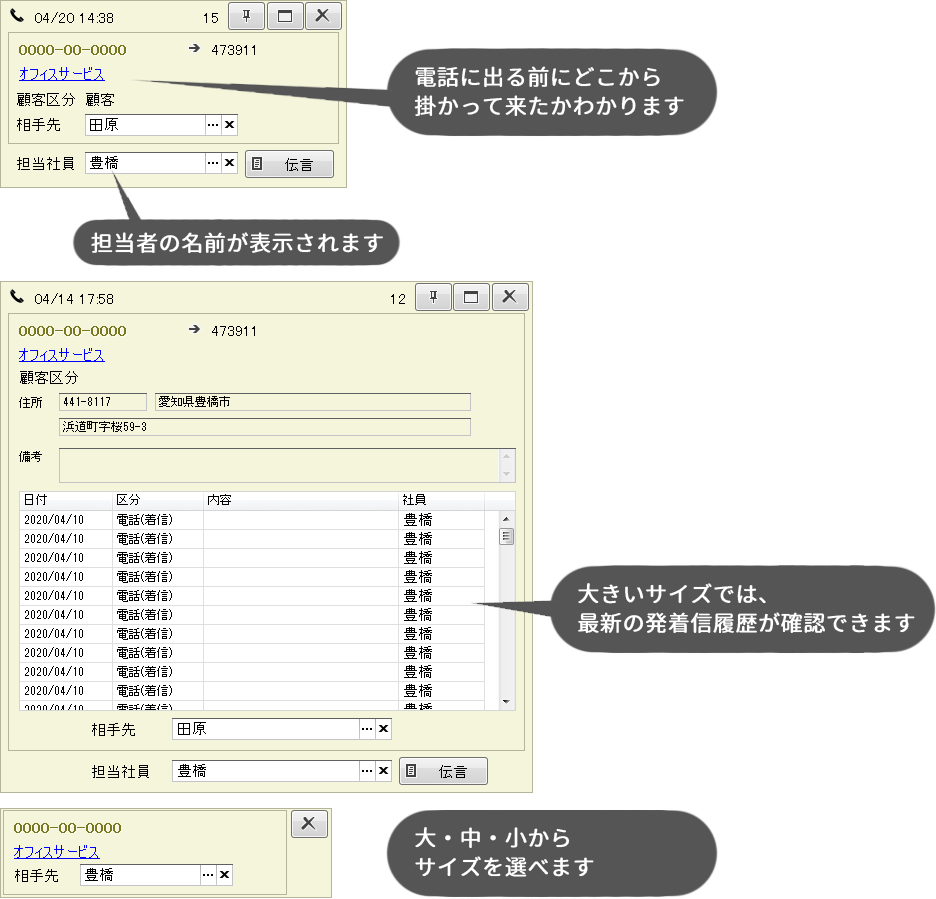The width and height of the screenshot is (936, 899).
Task: Open the オフィスサービス link in the 04/14 popup
Action: (61, 355)
